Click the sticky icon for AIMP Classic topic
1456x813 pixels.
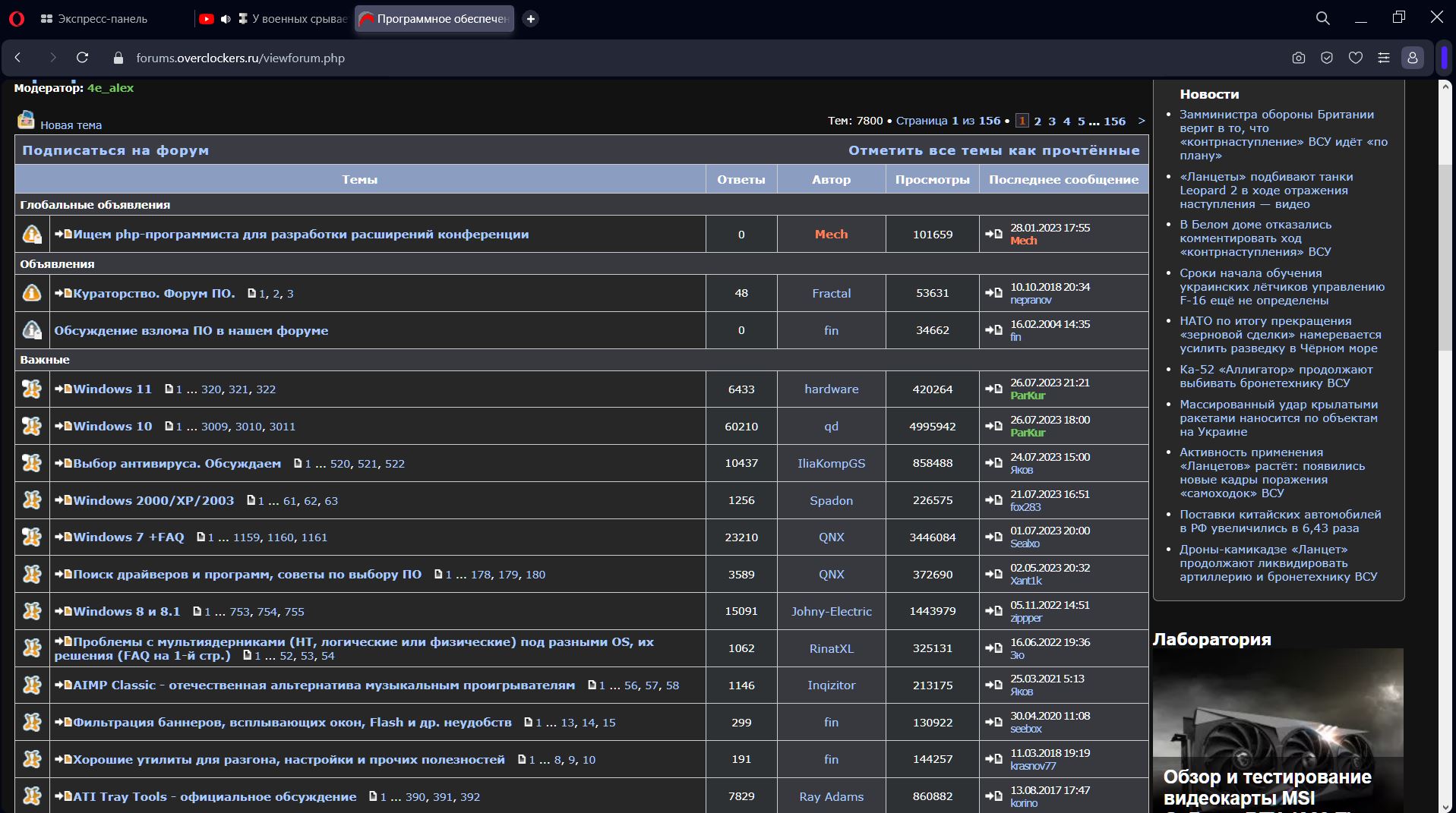[x=32, y=685]
